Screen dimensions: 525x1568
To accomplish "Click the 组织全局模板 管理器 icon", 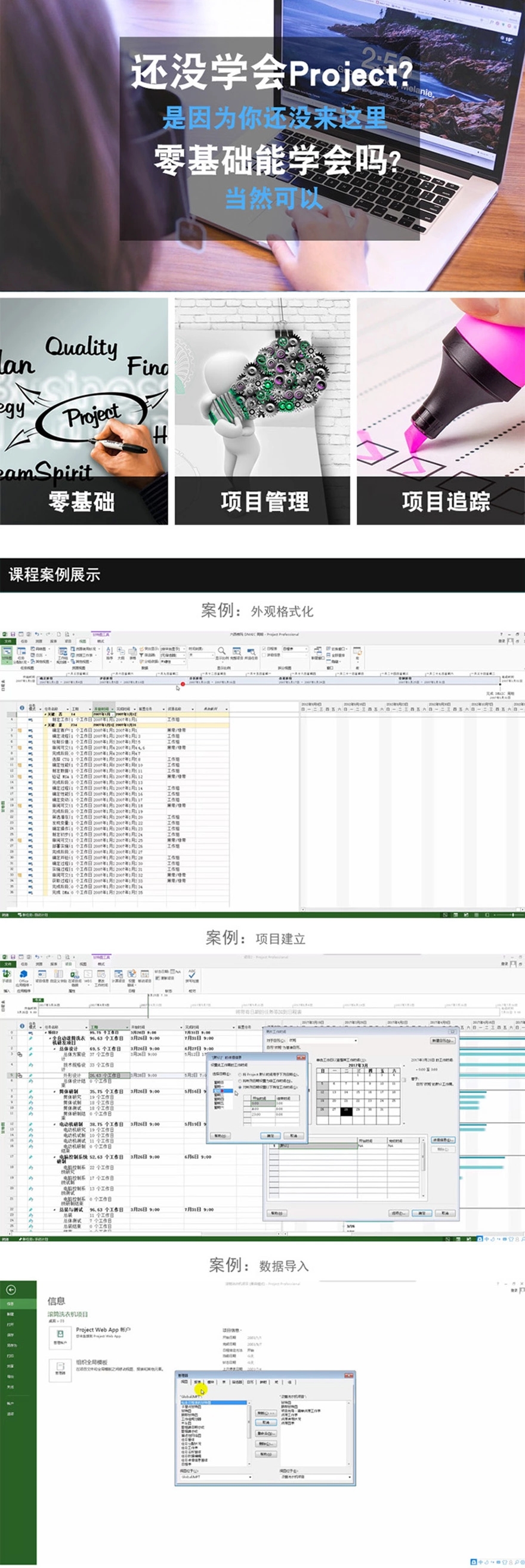I will pyautogui.click(x=60, y=1370).
